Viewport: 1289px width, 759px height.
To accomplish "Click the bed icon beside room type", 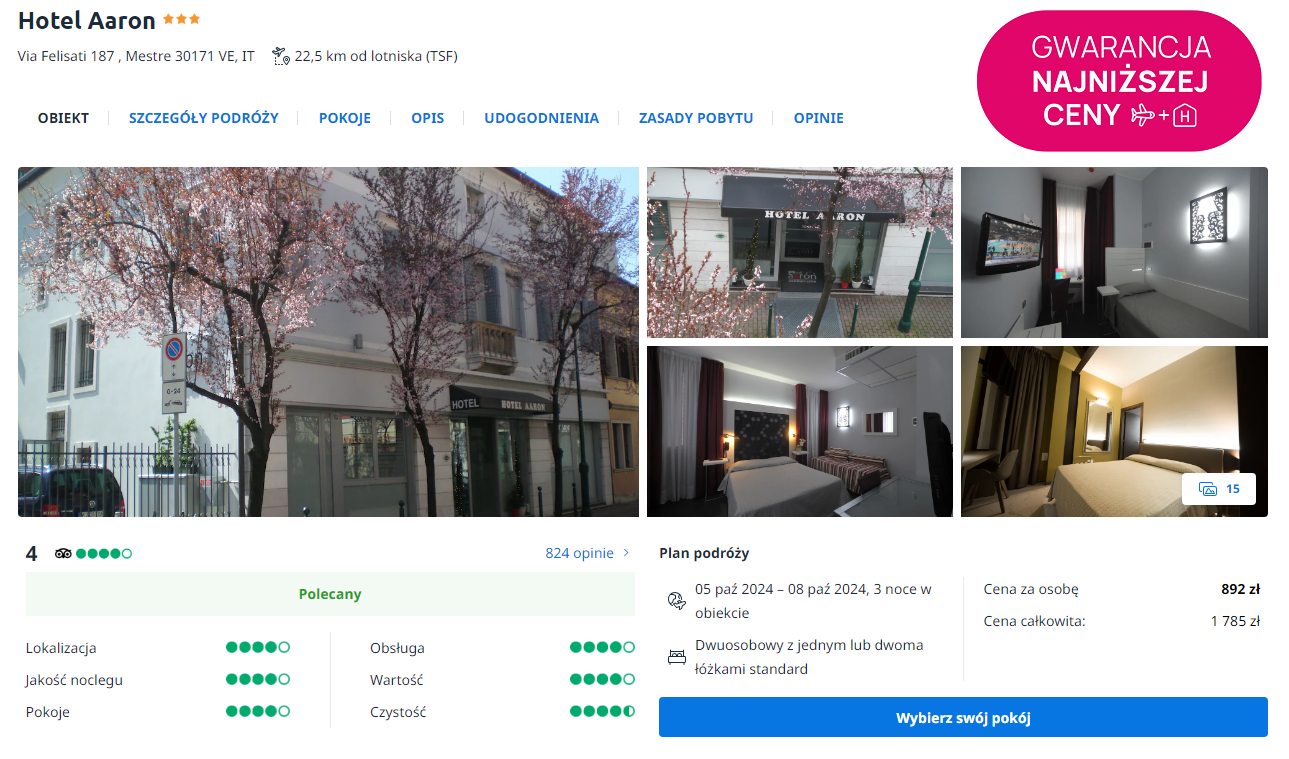I will tap(676, 657).
